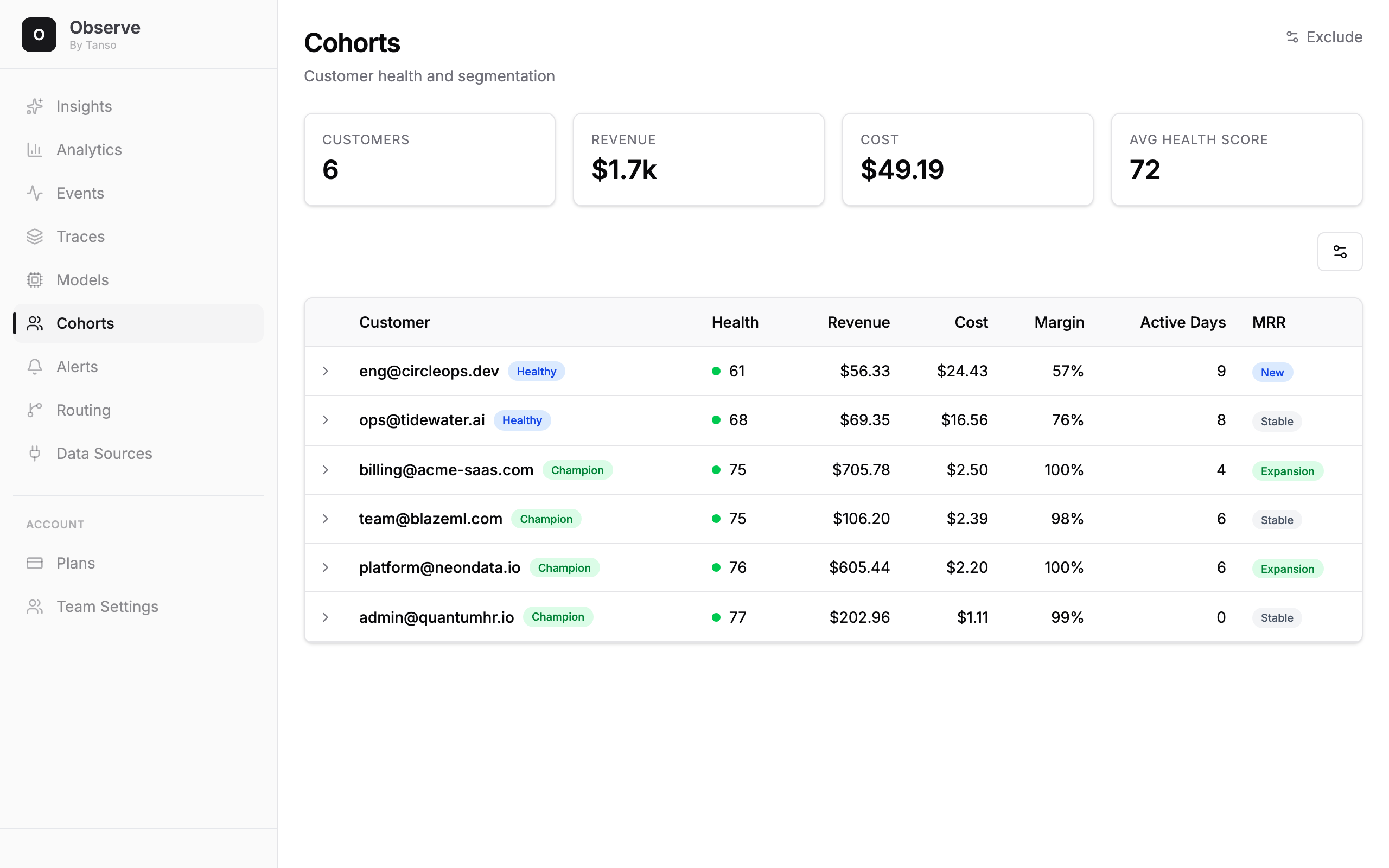
Task: Select the Events pulse icon
Action: point(34,194)
